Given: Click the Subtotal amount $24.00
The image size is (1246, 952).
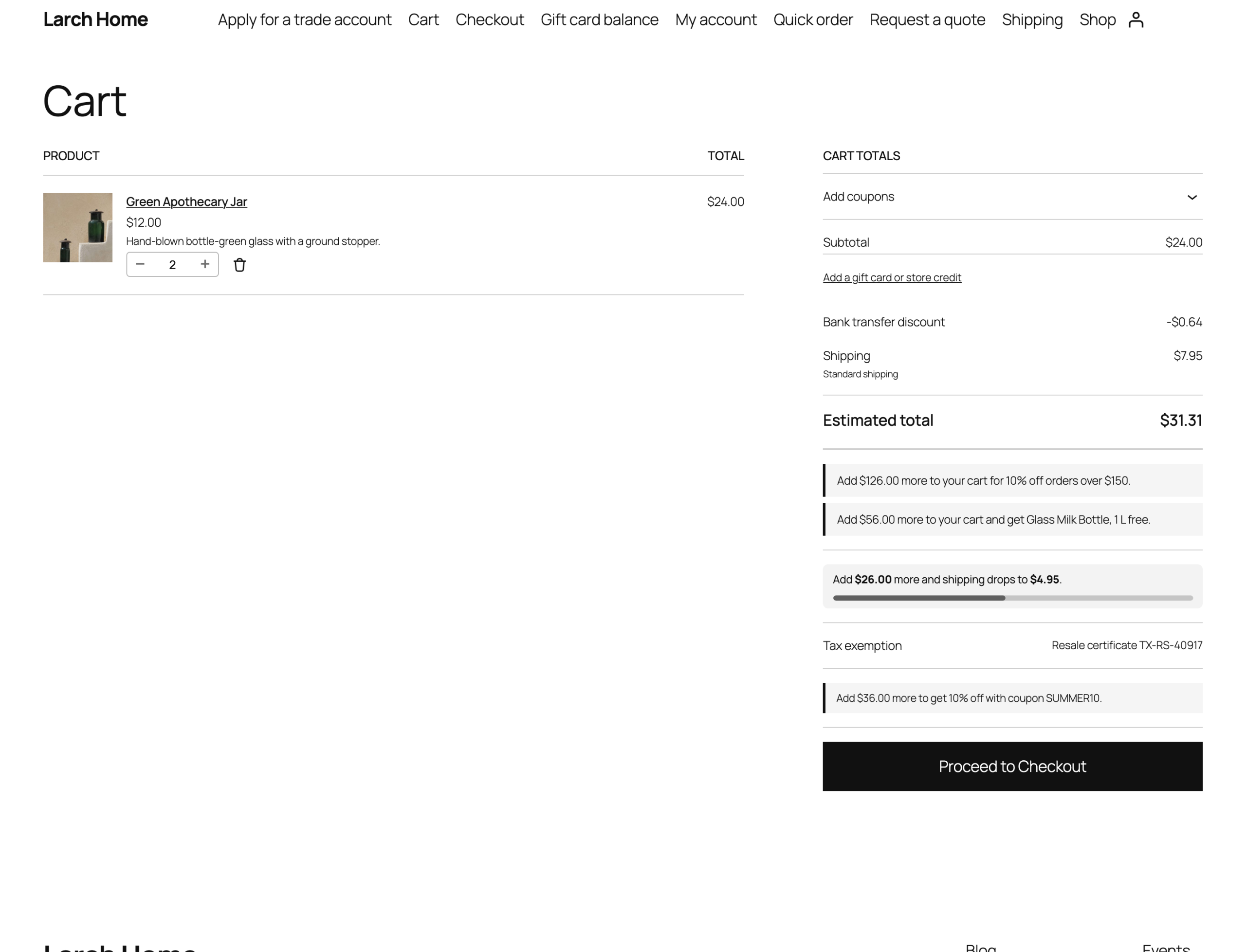Looking at the screenshot, I should click(x=1184, y=242).
